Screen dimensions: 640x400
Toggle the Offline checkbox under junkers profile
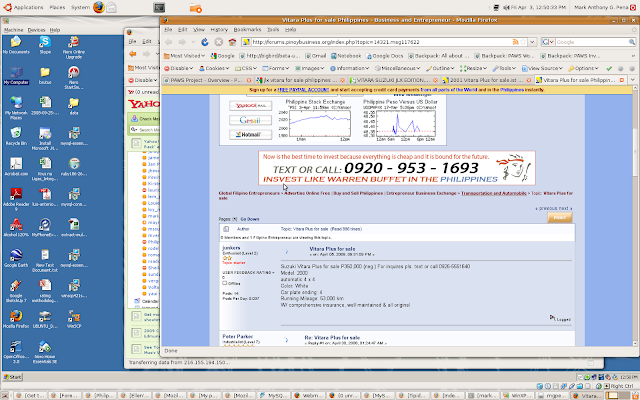pos(224,283)
